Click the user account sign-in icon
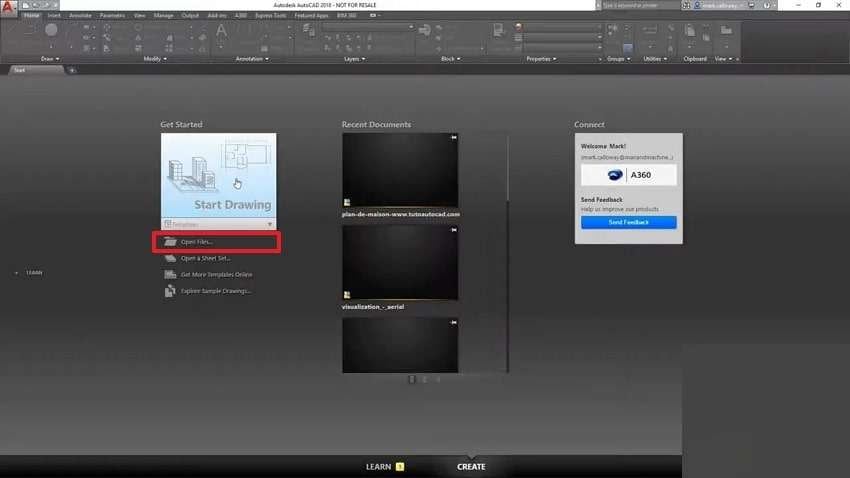 (x=697, y=5)
